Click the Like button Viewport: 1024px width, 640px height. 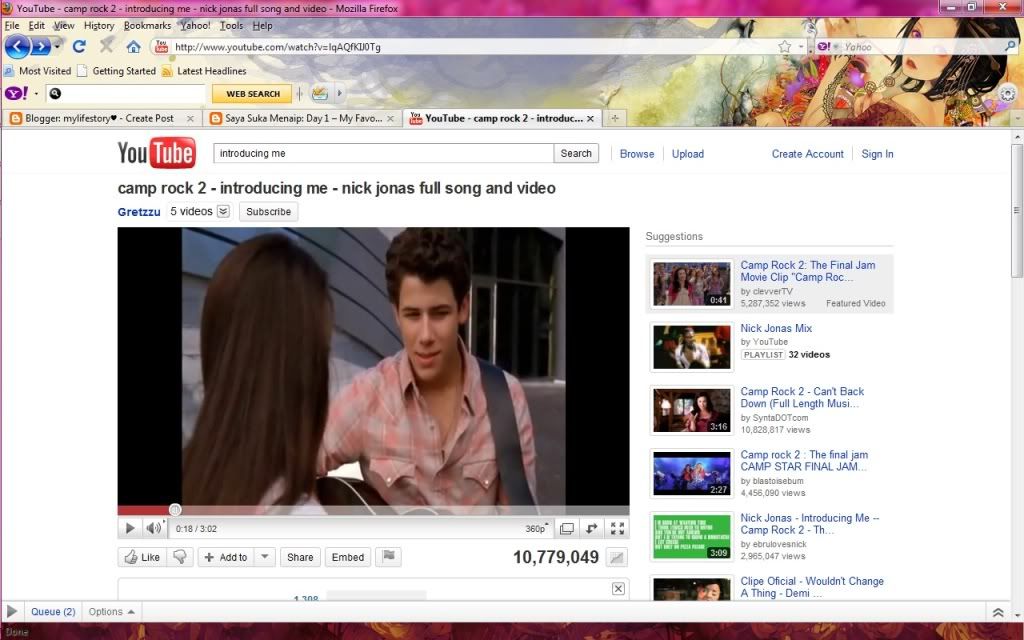pyautogui.click(x=142, y=557)
